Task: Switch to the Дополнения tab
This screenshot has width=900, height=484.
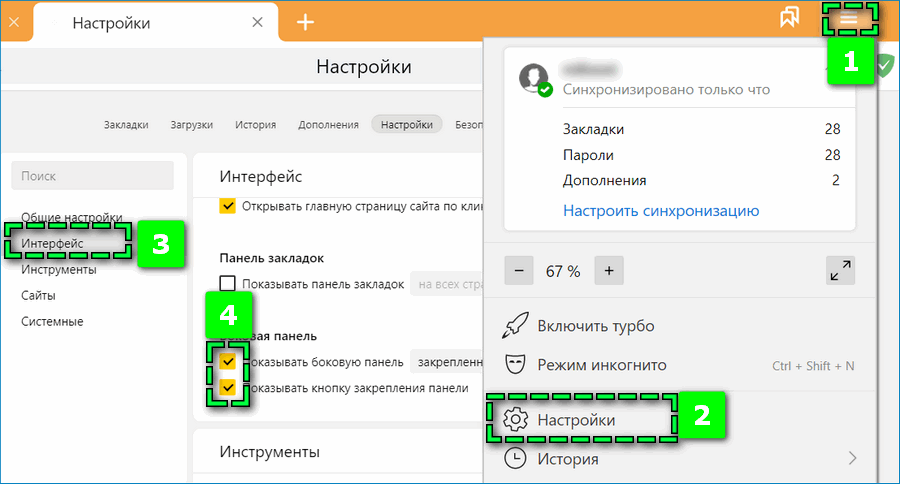Action: click(328, 125)
